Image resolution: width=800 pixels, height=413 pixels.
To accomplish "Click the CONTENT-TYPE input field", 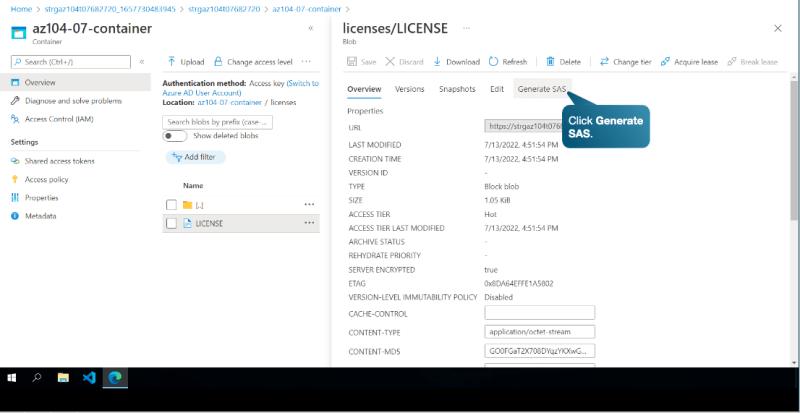I will tap(540, 332).
